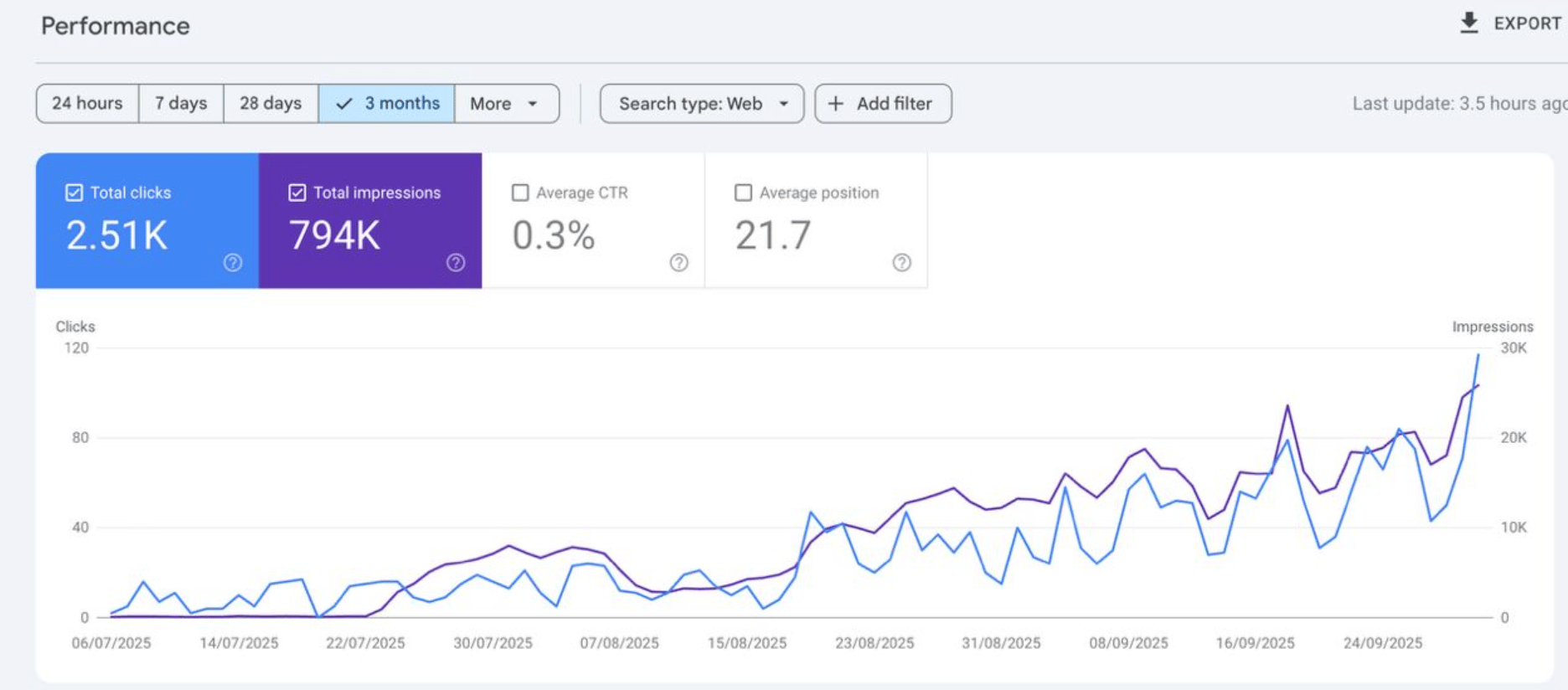This screenshot has height=690, width=1568.
Task: Open help icon on Average CTR card
Action: 679,263
